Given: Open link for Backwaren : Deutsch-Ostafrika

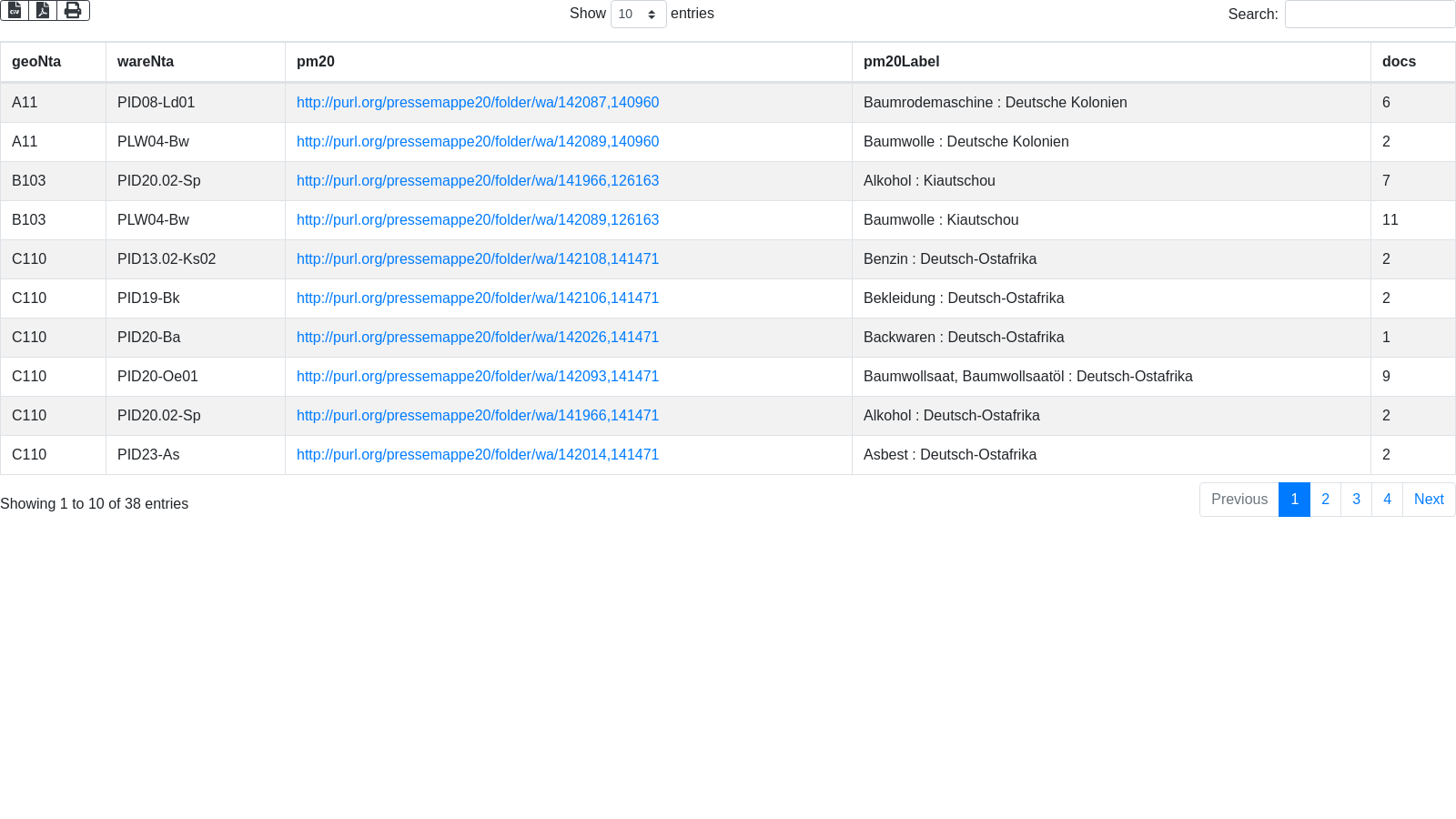Looking at the screenshot, I should point(478,338).
